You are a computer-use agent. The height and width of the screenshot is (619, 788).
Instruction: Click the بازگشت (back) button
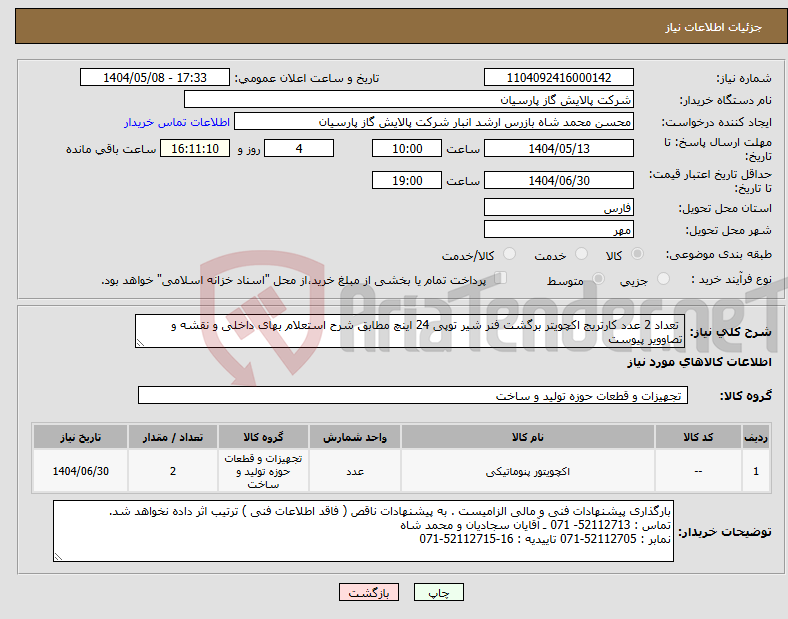[x=369, y=592]
